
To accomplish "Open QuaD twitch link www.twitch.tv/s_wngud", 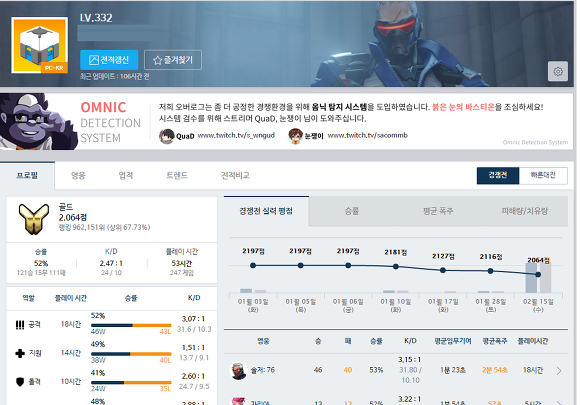I will click(x=236, y=135).
